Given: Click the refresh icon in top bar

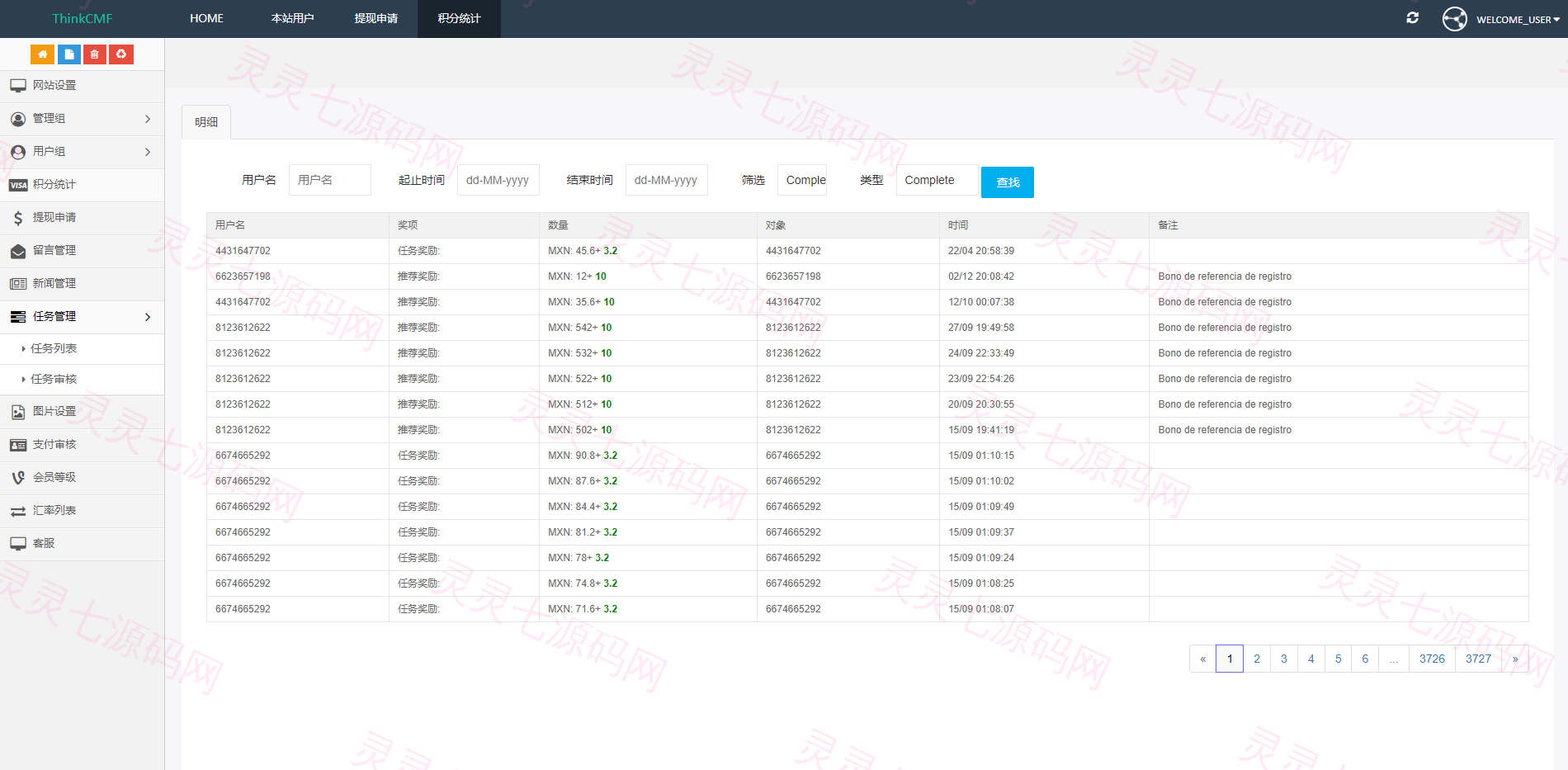Looking at the screenshot, I should [x=1413, y=18].
